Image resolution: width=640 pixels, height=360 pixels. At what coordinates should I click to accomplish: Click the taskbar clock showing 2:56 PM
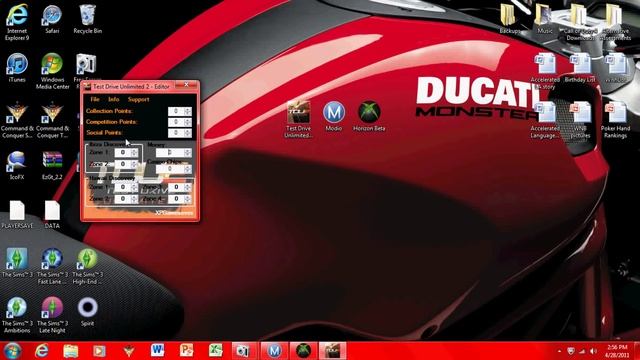(617, 351)
